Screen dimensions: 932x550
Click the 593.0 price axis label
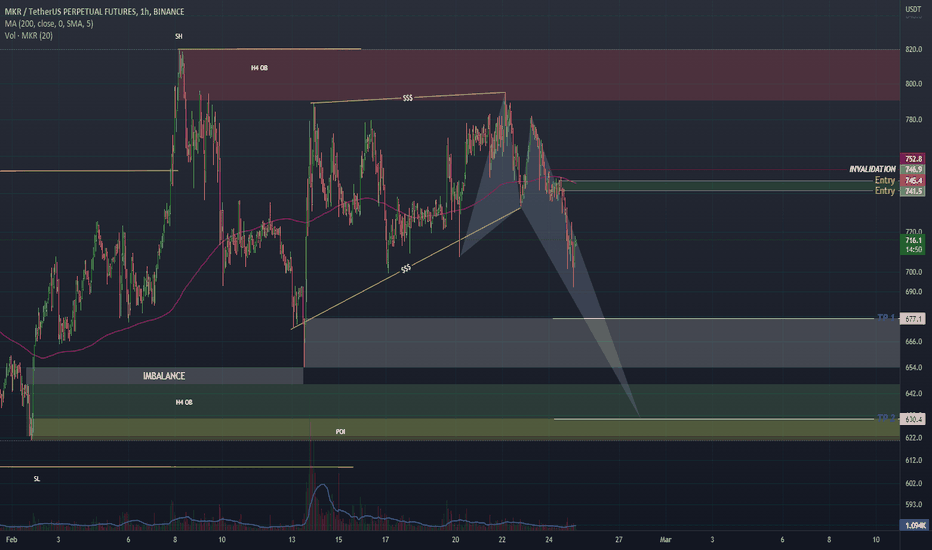coord(914,505)
